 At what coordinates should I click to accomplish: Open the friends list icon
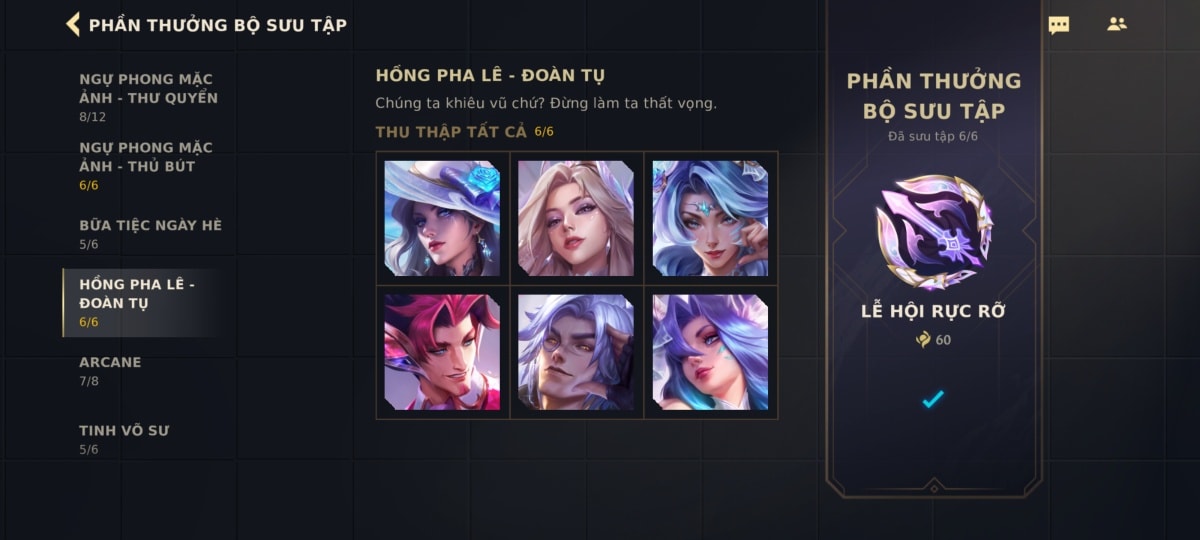(x=1117, y=24)
